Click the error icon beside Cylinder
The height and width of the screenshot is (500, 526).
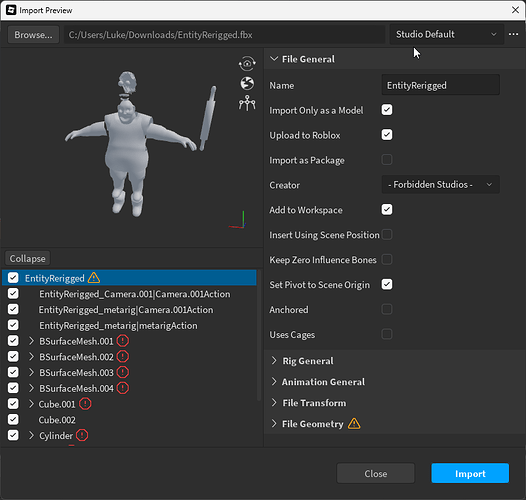(x=82, y=435)
